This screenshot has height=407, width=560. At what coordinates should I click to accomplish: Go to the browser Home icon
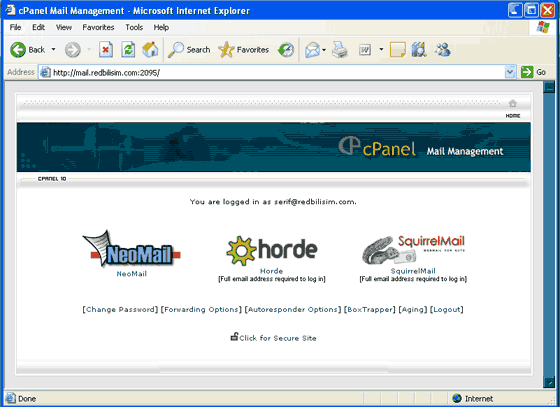click(x=150, y=50)
